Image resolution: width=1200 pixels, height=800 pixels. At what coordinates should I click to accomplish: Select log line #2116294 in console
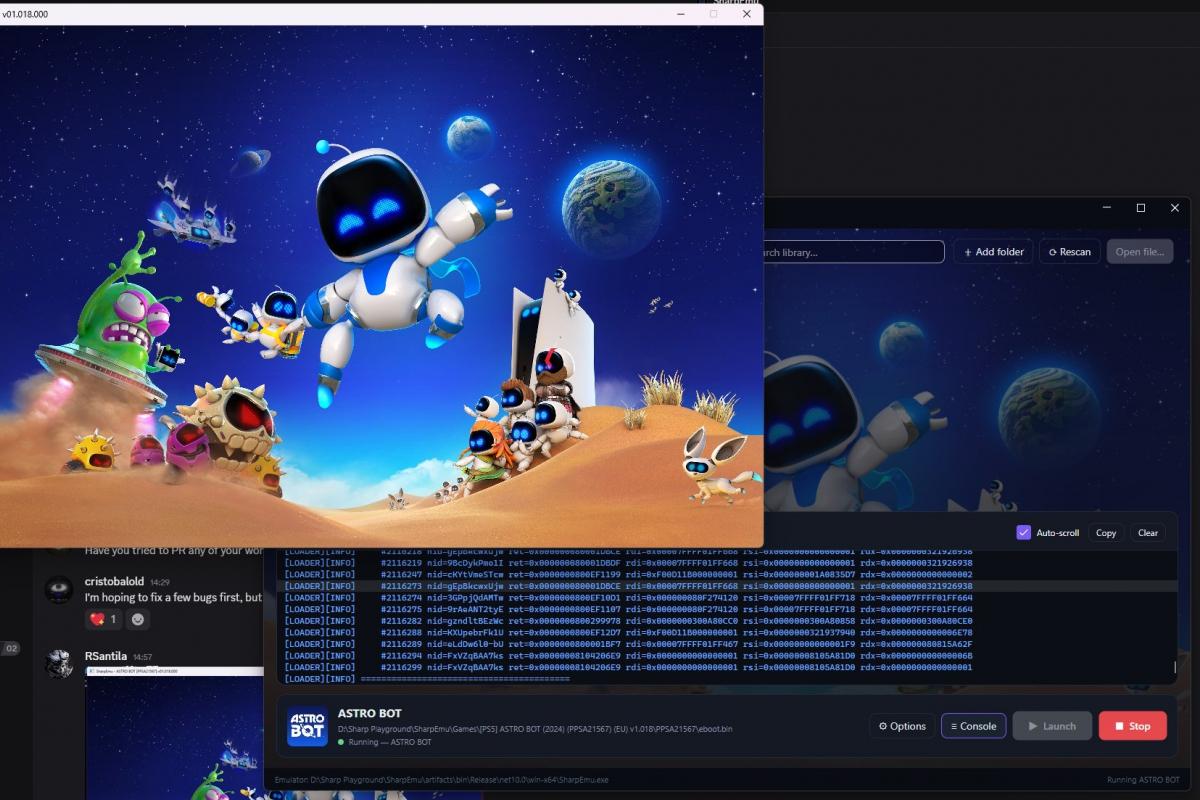pos(728,655)
